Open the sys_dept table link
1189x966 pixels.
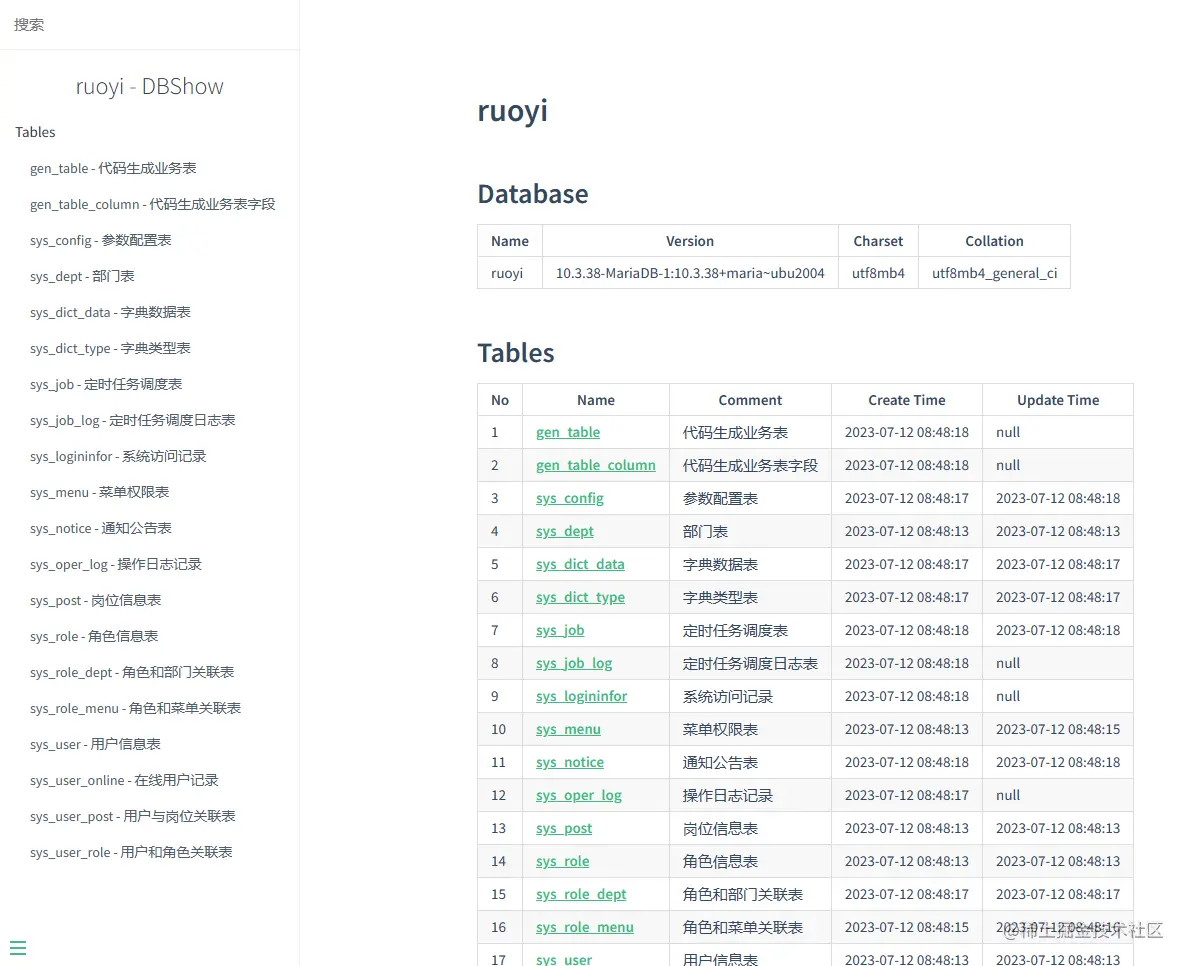[564, 532]
